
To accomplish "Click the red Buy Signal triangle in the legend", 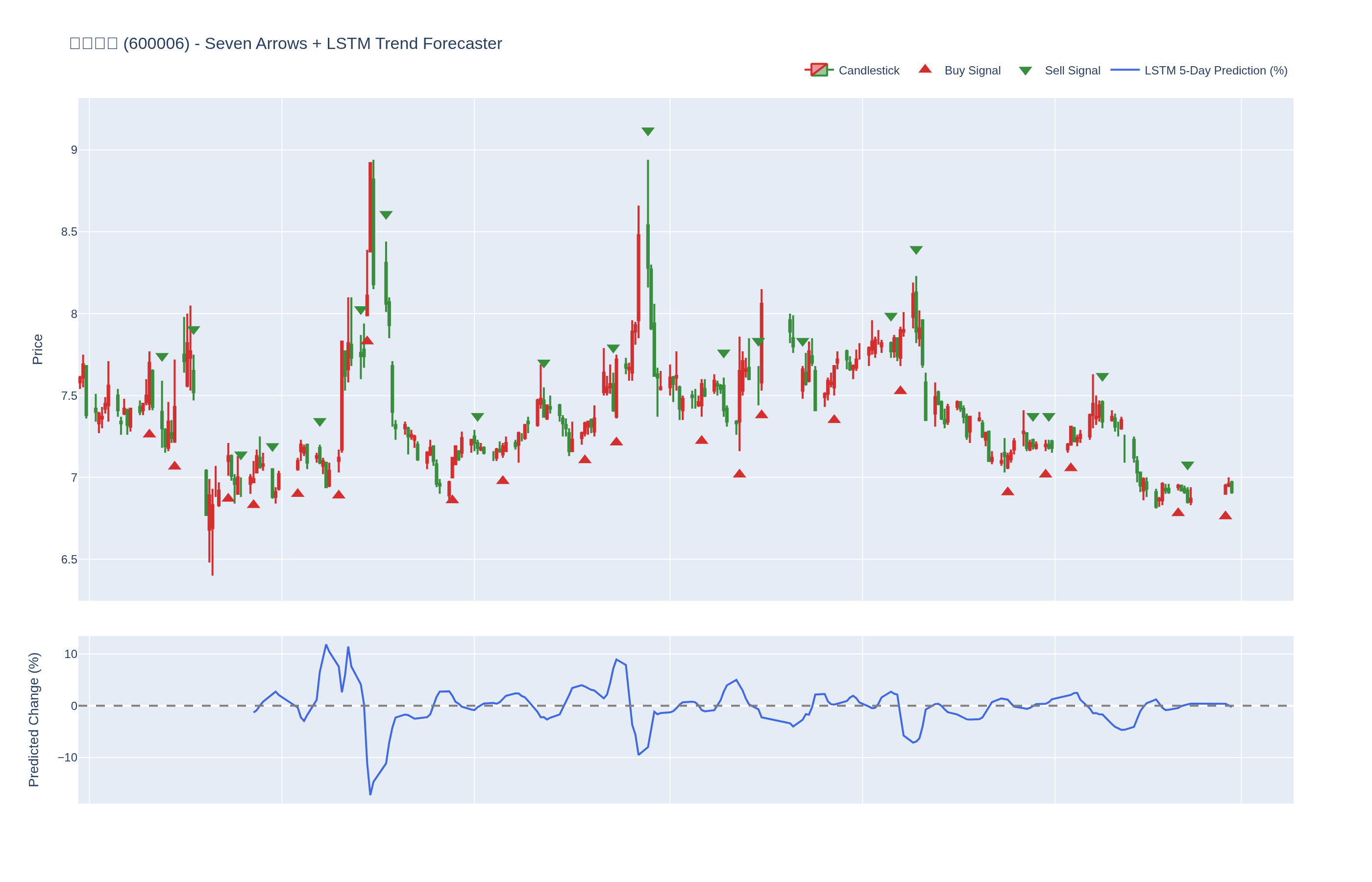I will click(x=925, y=69).
